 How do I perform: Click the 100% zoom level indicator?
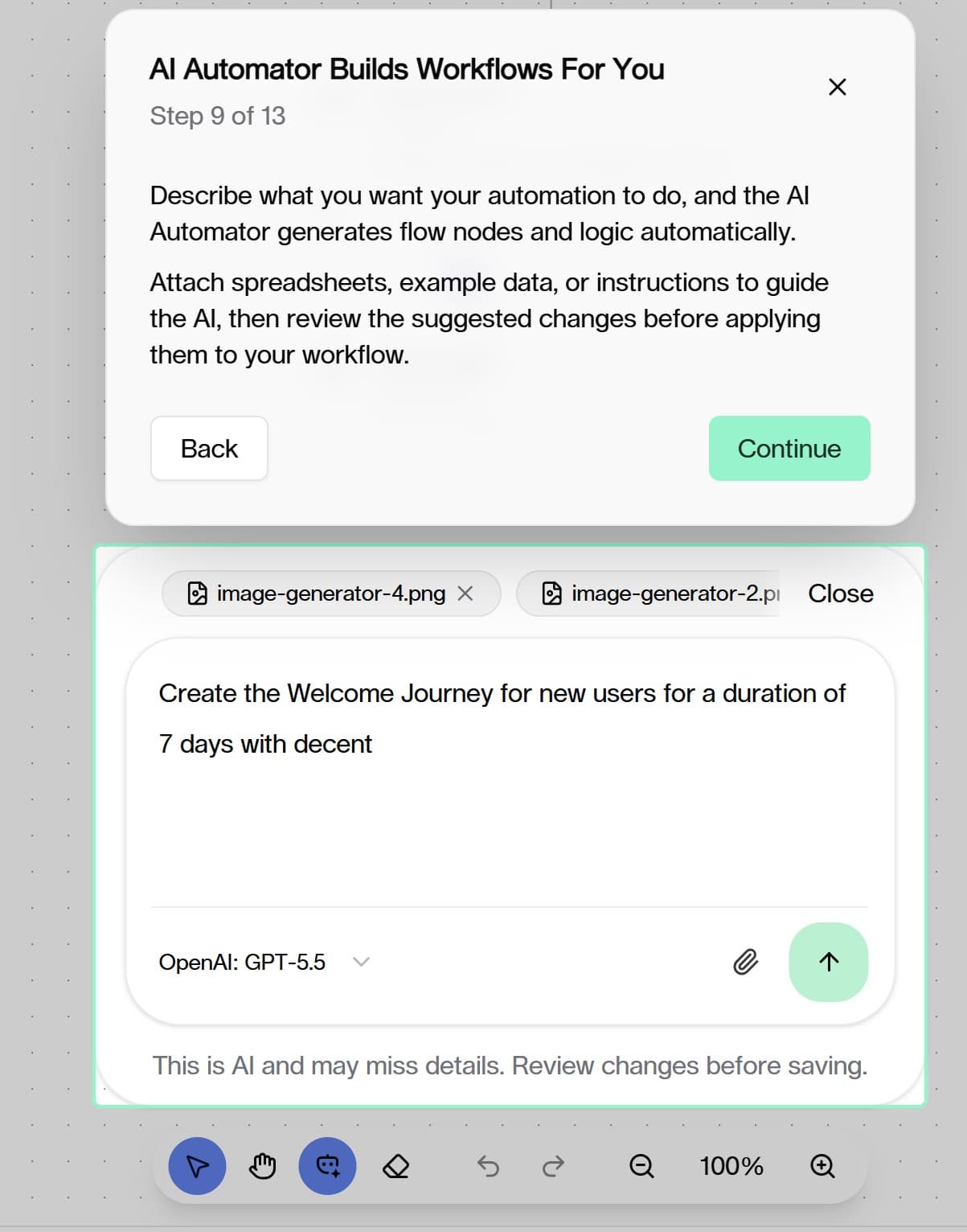click(731, 1165)
